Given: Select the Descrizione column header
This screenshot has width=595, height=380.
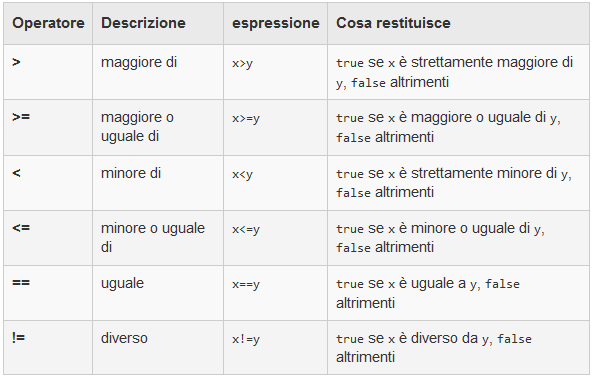Looking at the screenshot, I should 158,23.
